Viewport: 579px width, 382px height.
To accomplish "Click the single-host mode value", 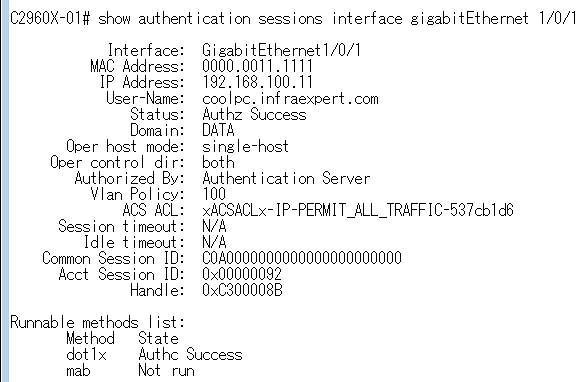I will click(x=245, y=146).
